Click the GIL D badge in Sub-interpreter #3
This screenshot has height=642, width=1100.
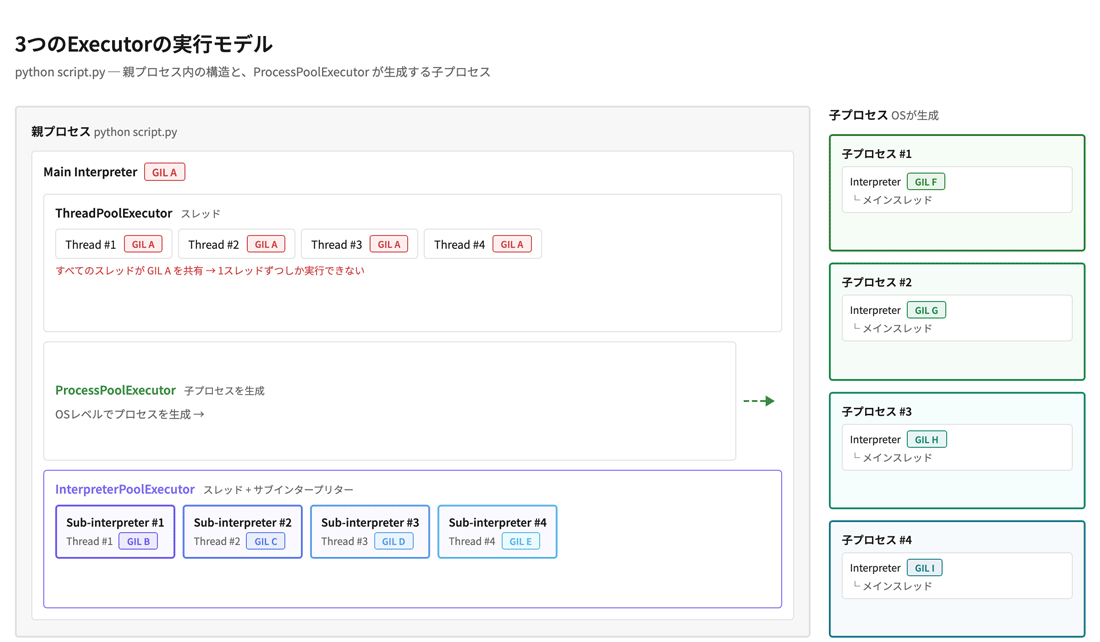[x=393, y=541]
